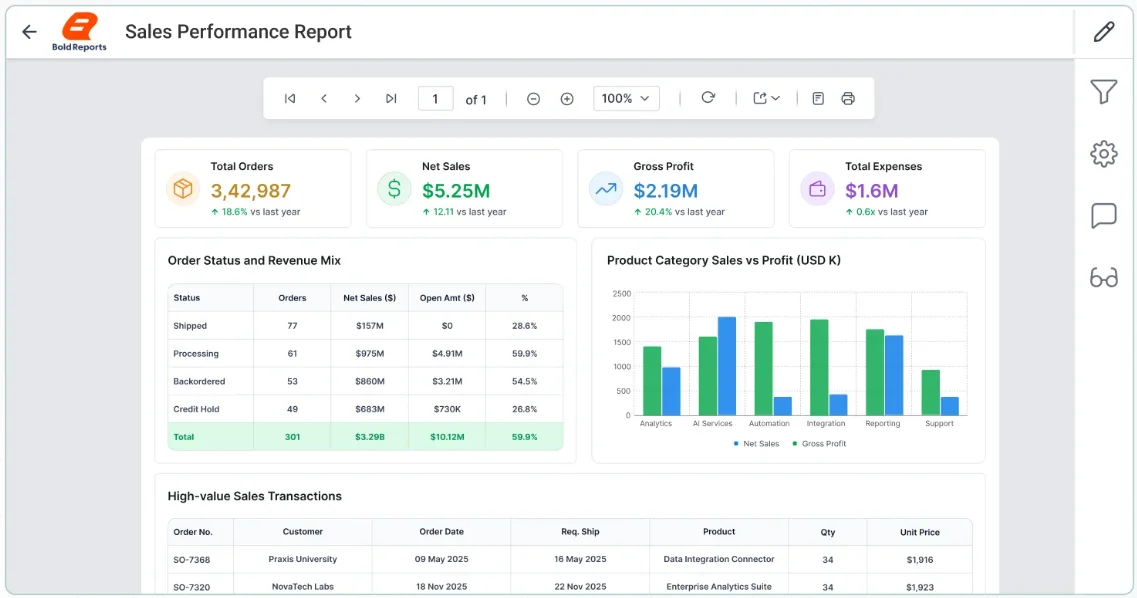Go to the previous page
The height and width of the screenshot is (598, 1137).
324,99
